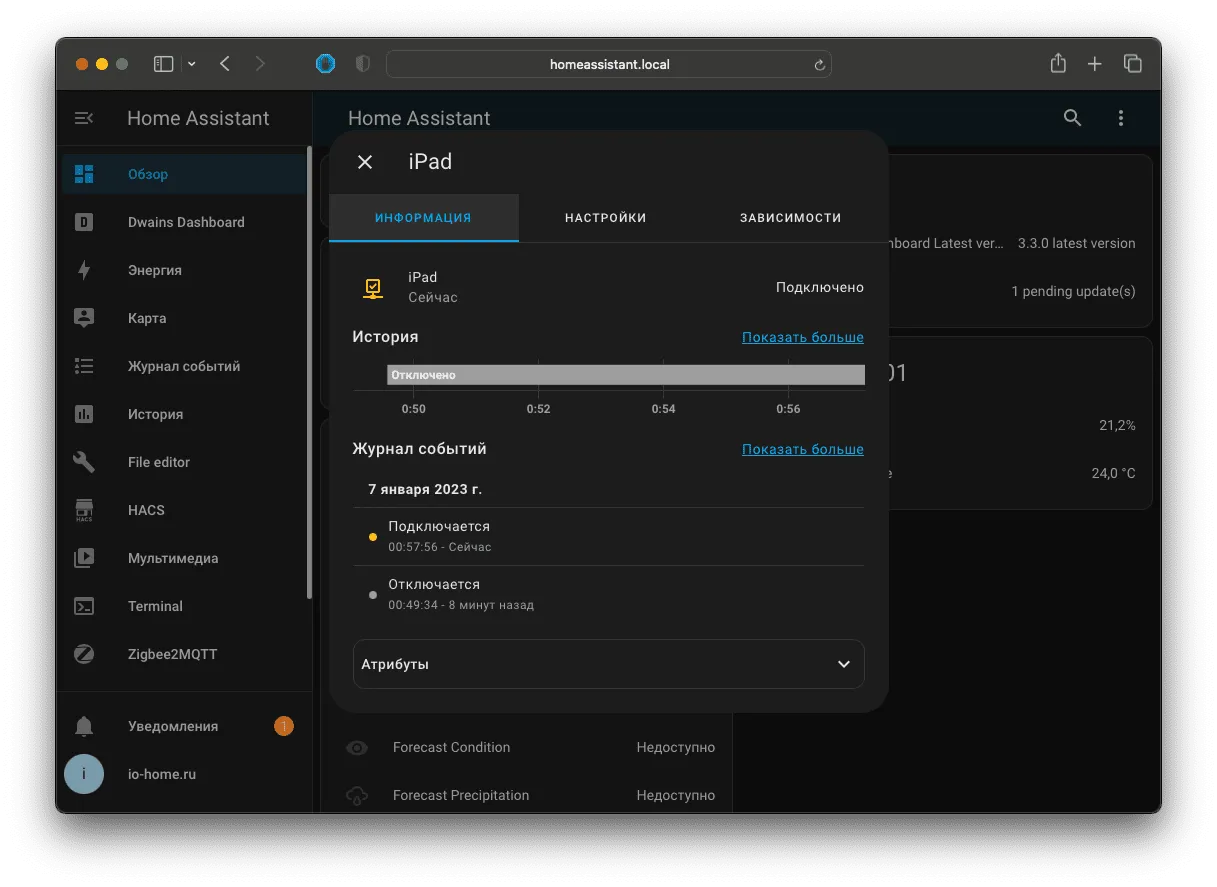Open the three-dot overflow menu in header
1217x887 pixels.
pos(1120,118)
